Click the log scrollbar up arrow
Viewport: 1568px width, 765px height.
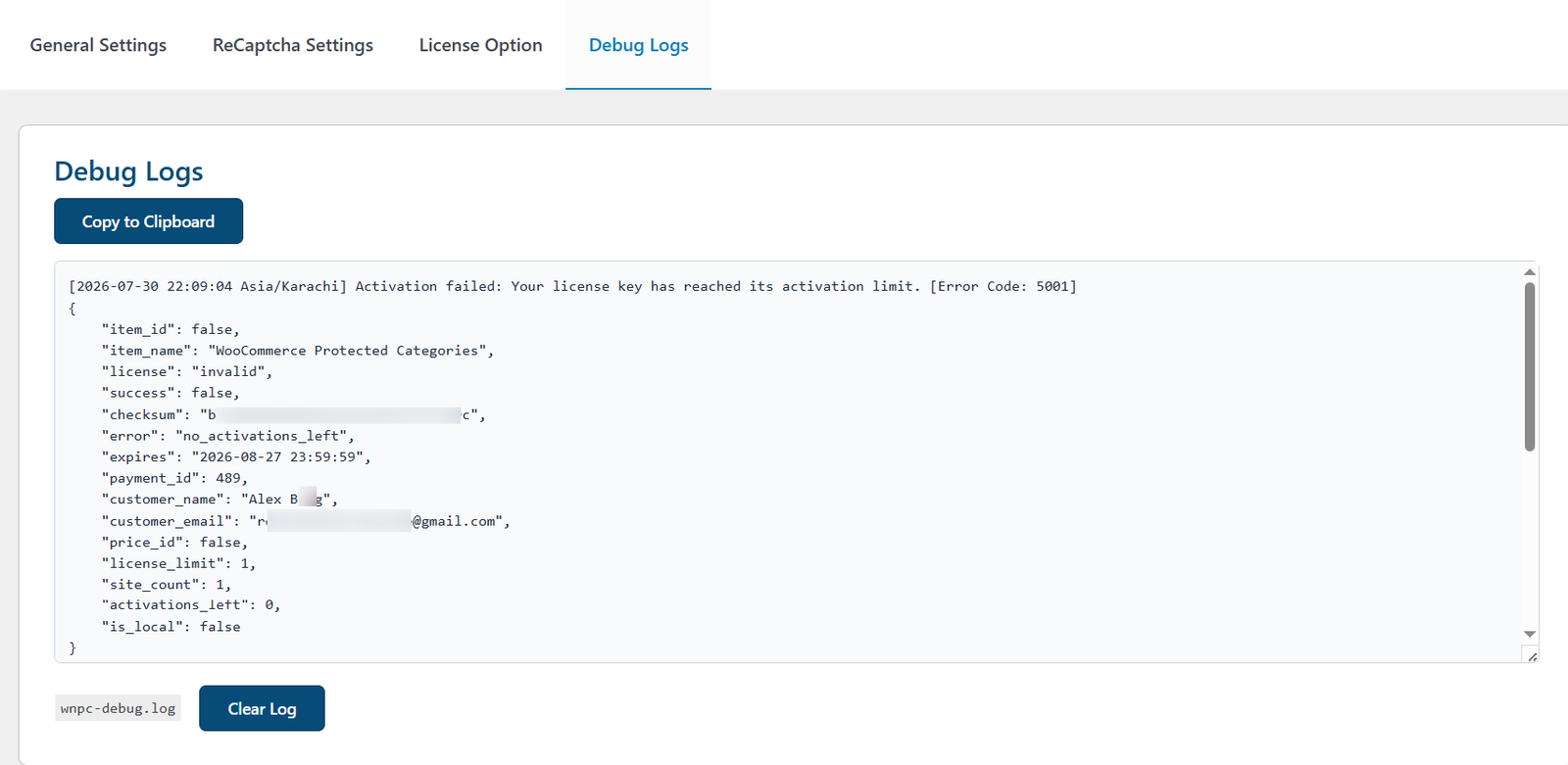1529,271
